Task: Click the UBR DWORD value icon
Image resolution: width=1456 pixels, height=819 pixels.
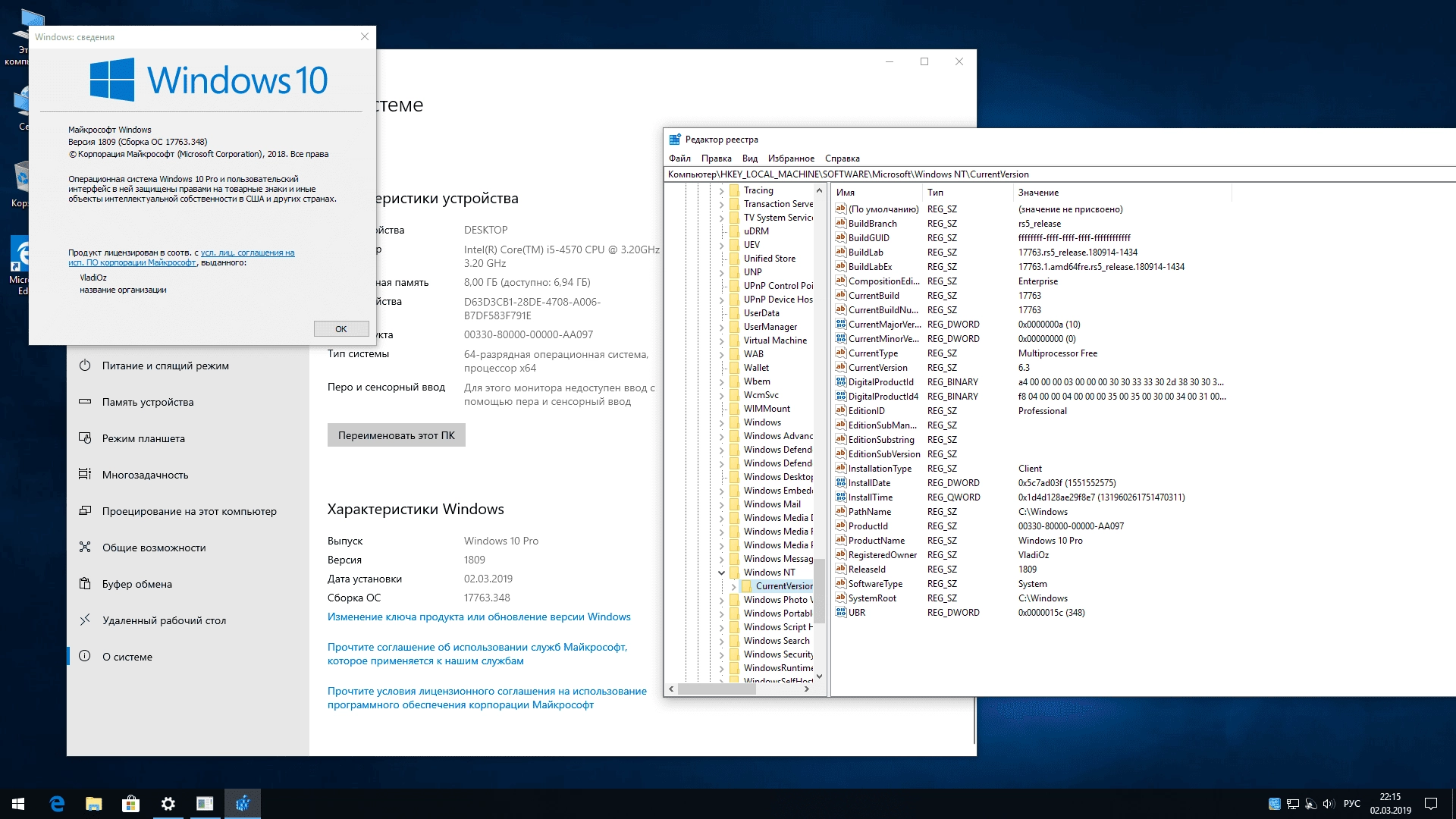Action: (x=841, y=612)
